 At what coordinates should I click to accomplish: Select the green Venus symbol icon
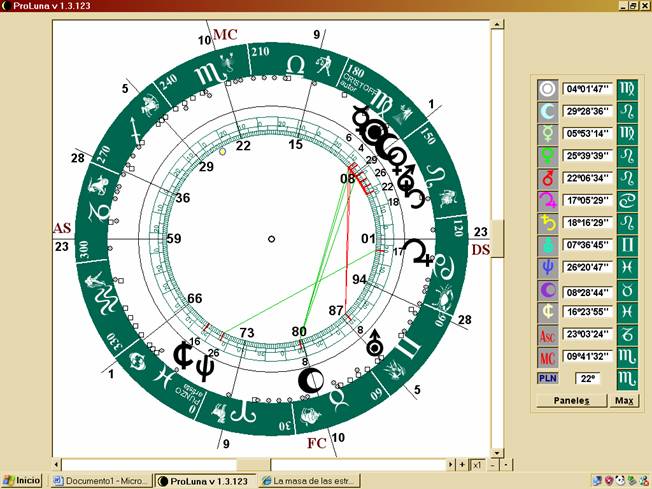coord(547,155)
